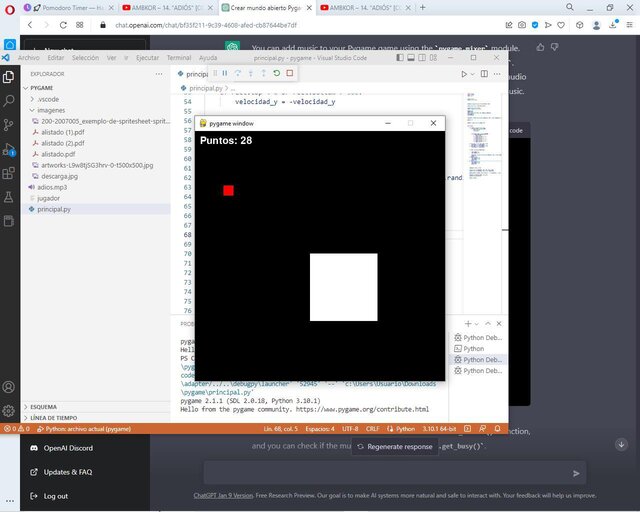Open descarga.jpg image file
Screen dimensions: 640x512
[59, 176]
